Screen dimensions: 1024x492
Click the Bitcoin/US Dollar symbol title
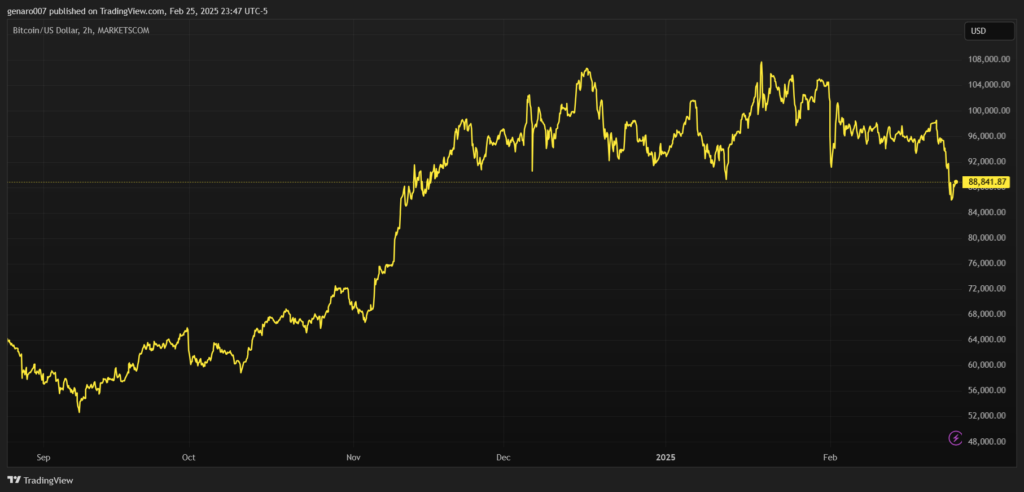pos(75,31)
